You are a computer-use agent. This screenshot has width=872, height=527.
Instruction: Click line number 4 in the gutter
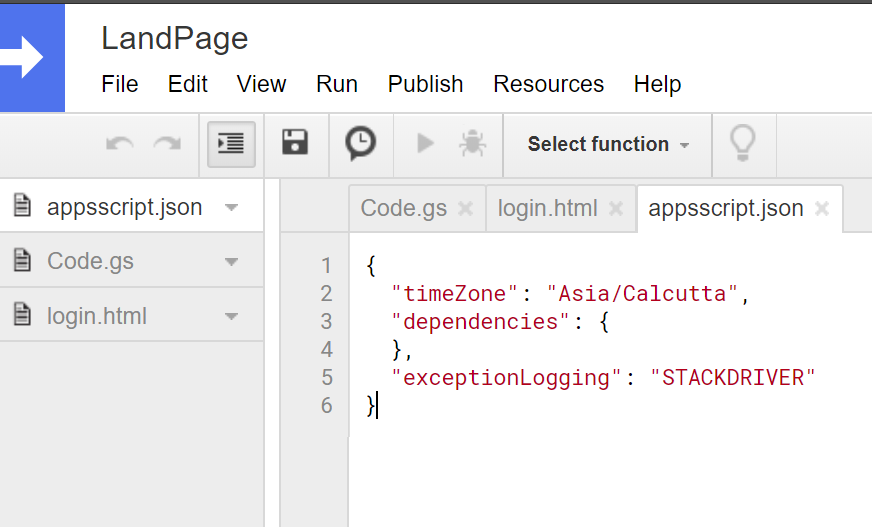326,350
